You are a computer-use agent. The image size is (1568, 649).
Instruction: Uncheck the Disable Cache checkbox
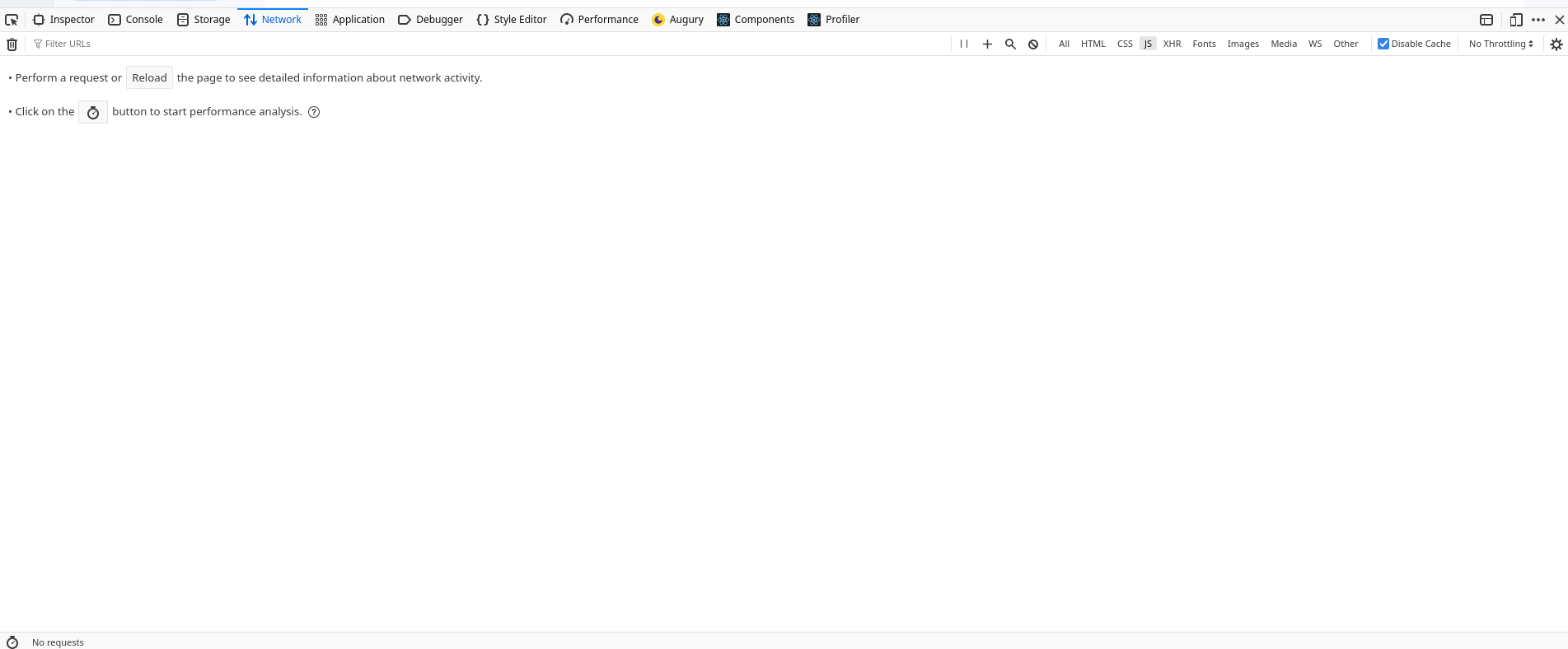pyautogui.click(x=1383, y=44)
